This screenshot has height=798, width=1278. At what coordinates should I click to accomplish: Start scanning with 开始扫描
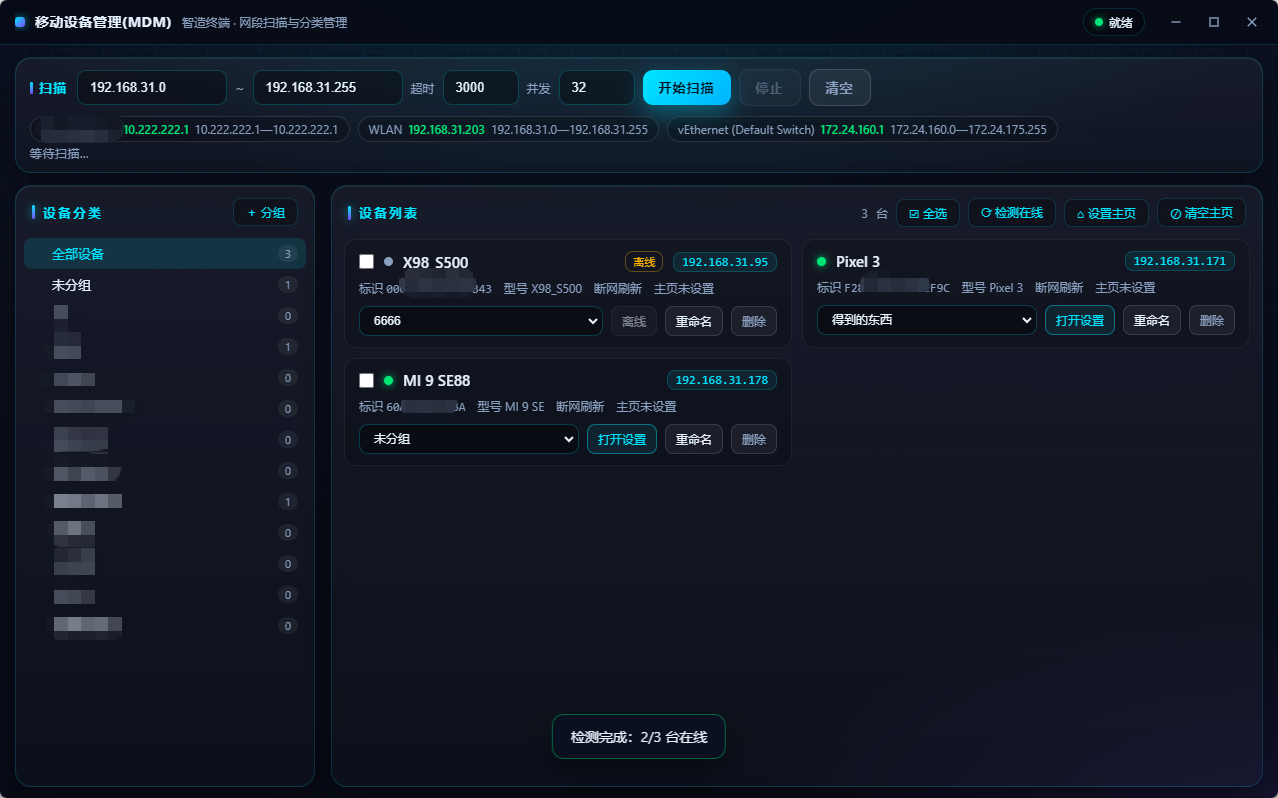pos(686,88)
